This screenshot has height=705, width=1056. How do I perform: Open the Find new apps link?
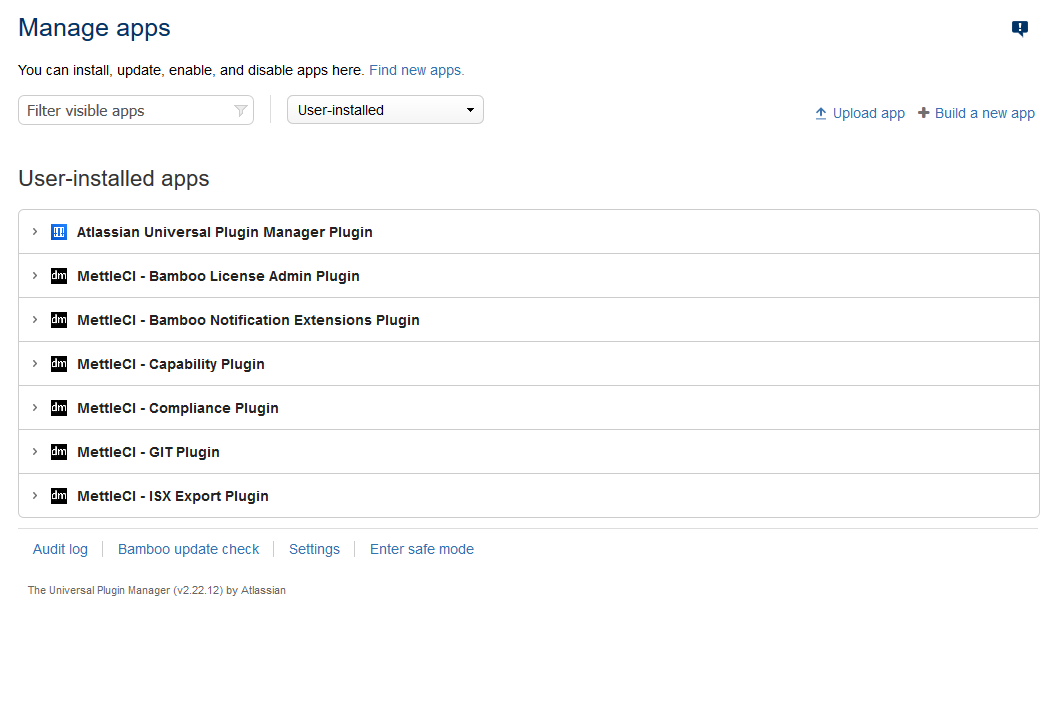[x=416, y=70]
